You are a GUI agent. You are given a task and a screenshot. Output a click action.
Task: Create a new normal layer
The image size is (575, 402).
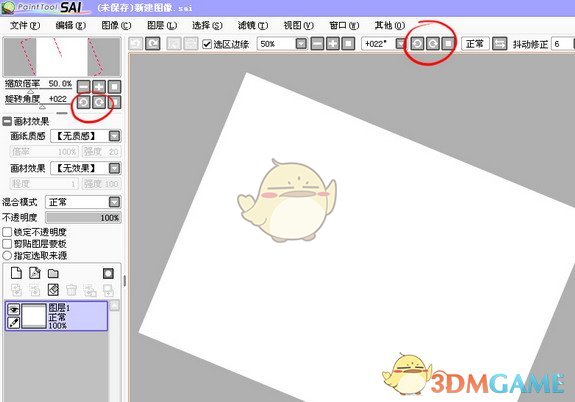tap(16, 273)
